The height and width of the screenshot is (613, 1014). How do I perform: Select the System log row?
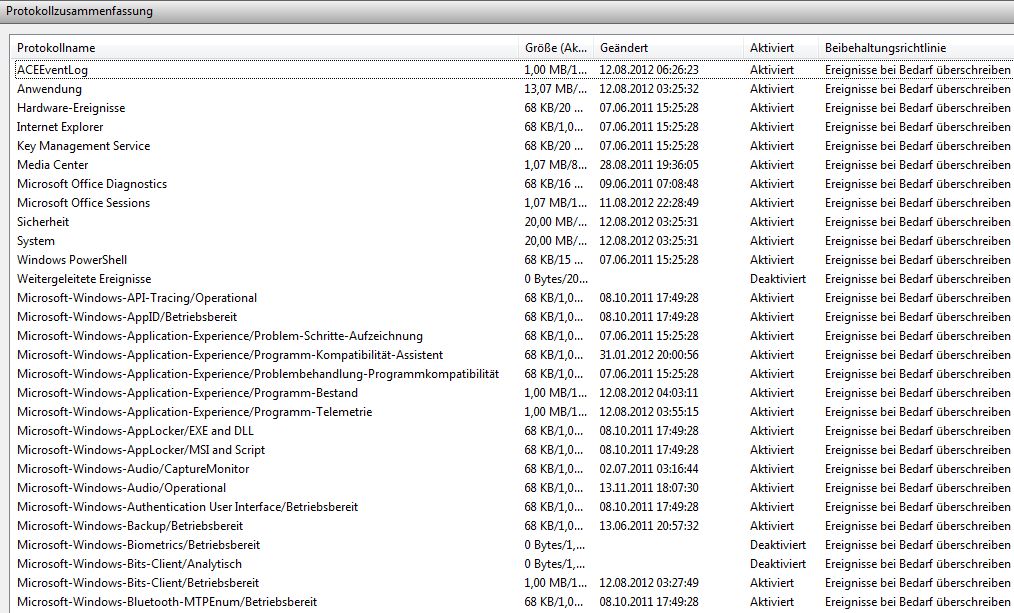[x=514, y=241]
